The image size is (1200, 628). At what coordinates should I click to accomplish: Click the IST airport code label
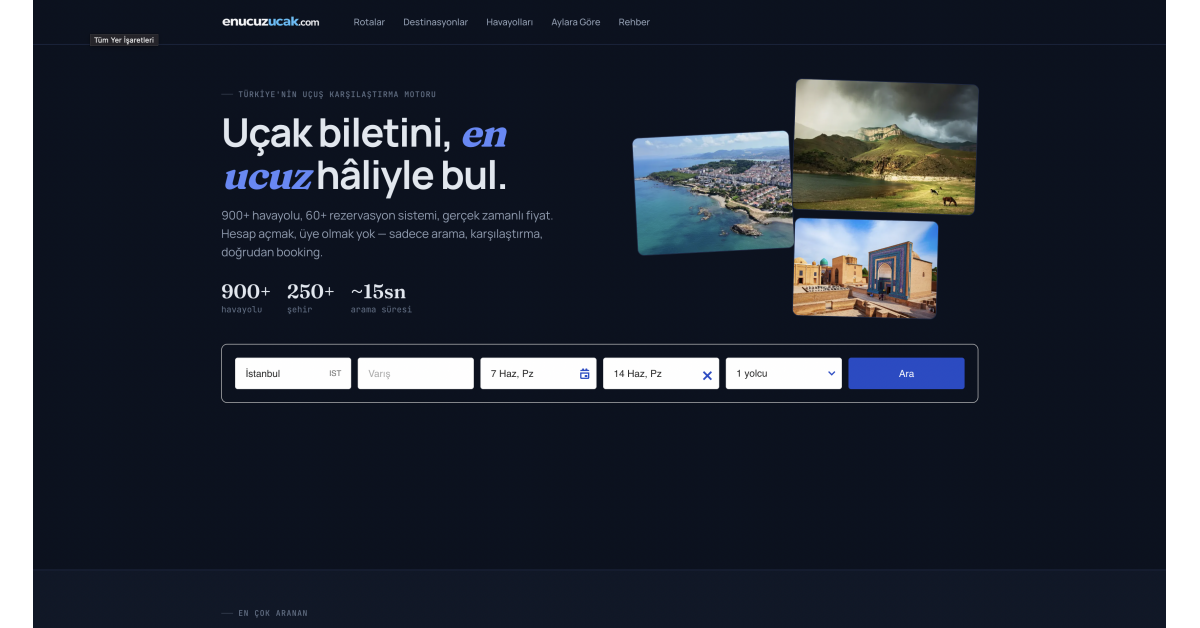[335, 374]
